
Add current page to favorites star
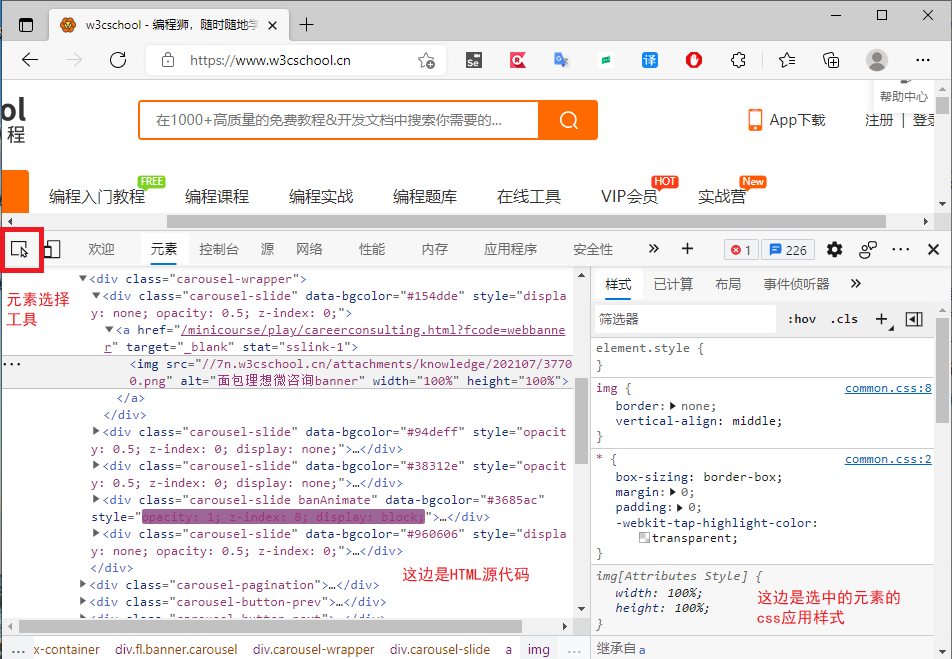point(426,60)
